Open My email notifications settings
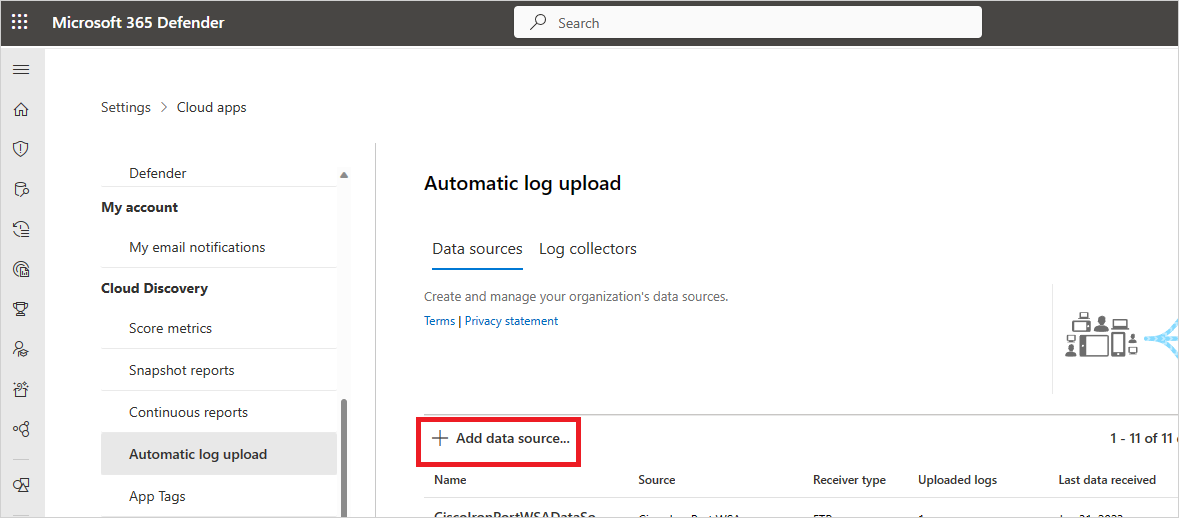This screenshot has width=1179, height=518. pyautogui.click(x=197, y=247)
